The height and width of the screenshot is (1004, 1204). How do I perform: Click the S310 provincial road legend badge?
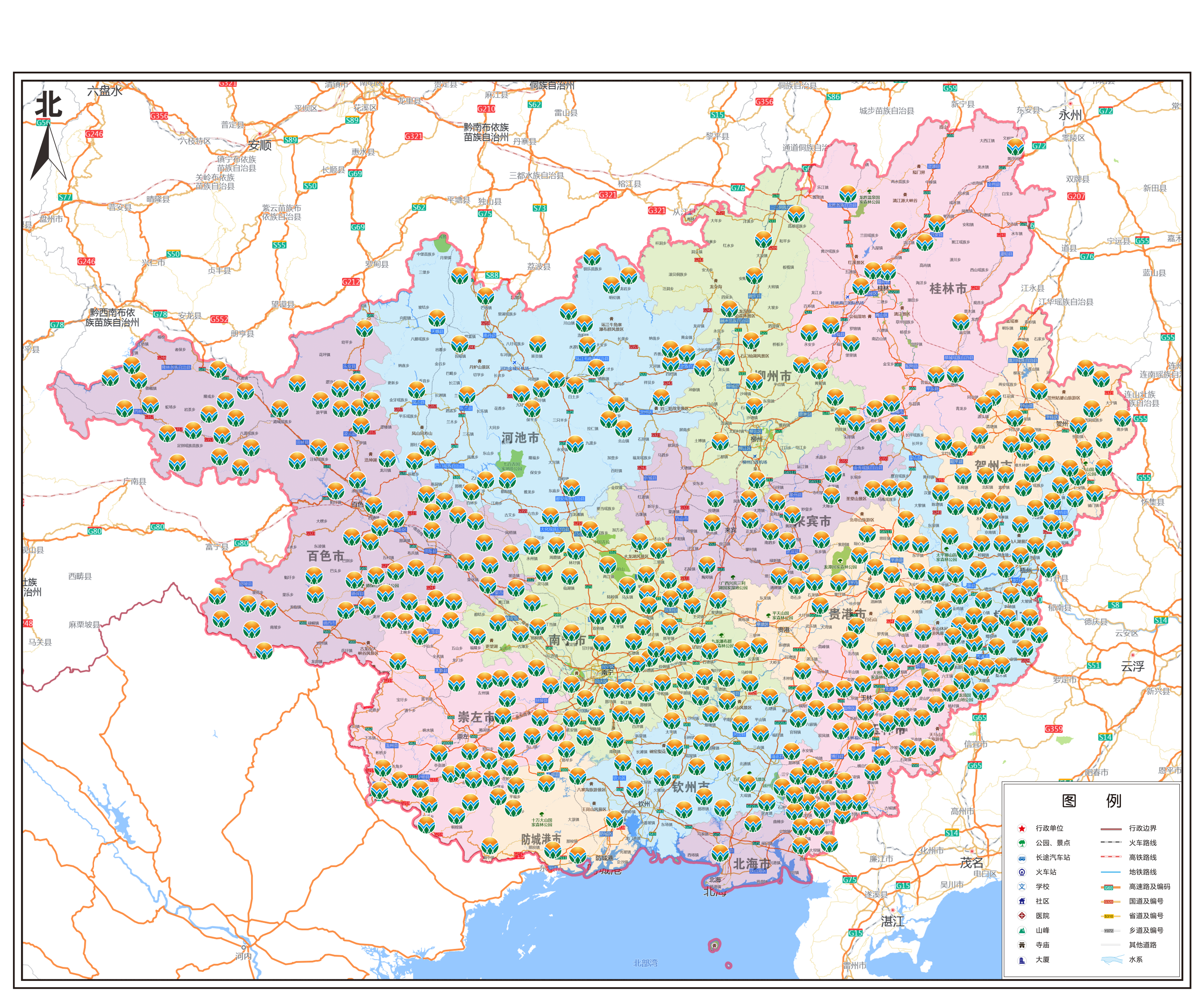pos(1109,916)
